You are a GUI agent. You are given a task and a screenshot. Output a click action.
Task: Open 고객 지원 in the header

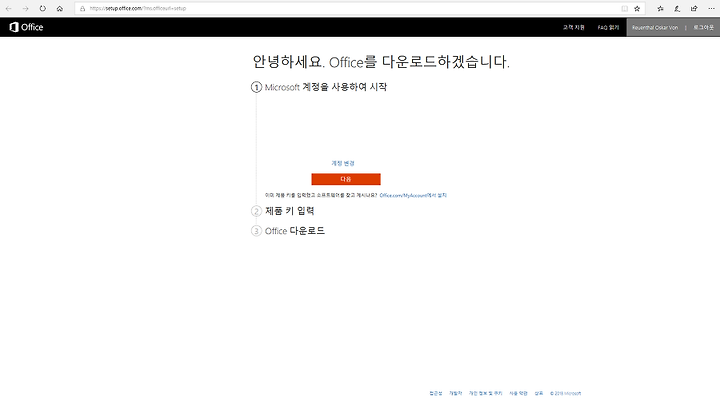pyautogui.click(x=574, y=28)
